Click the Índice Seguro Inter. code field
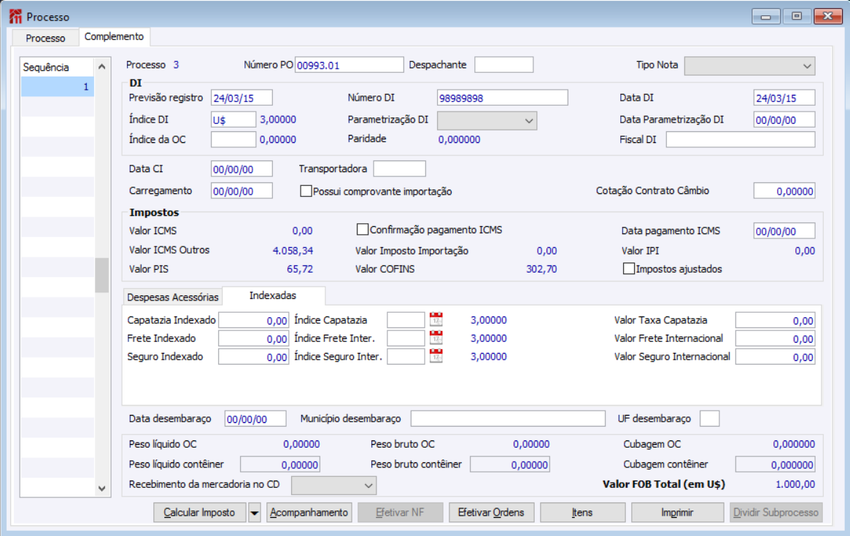 pos(405,357)
